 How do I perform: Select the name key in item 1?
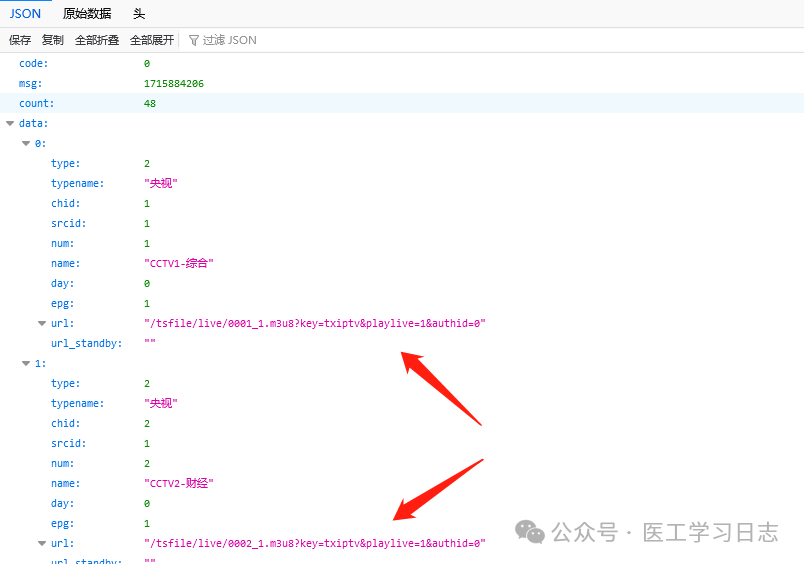(66, 484)
